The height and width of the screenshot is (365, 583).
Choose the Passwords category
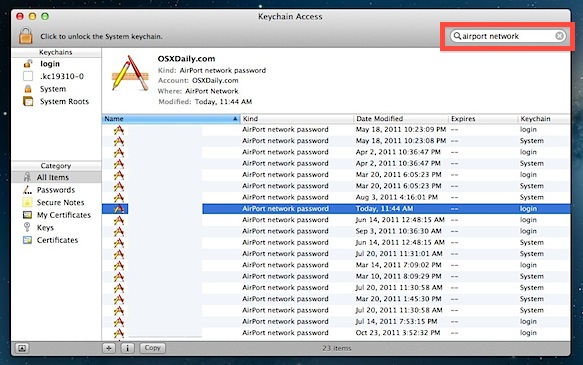[56, 190]
